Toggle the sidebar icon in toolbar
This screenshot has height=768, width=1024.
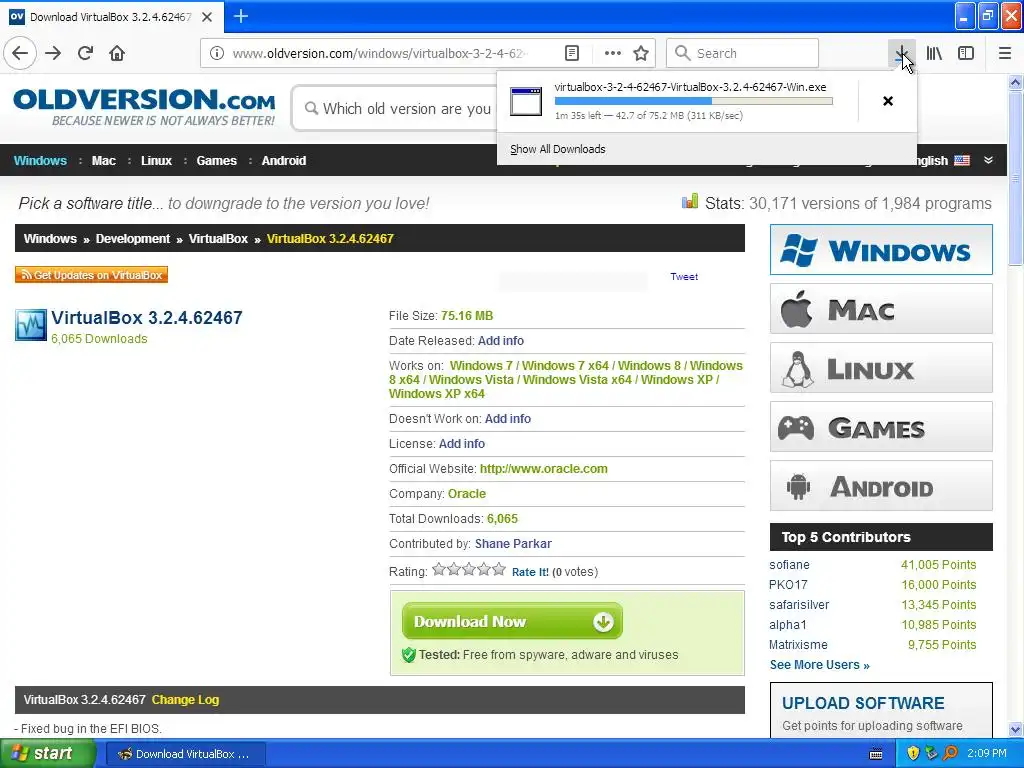click(966, 53)
